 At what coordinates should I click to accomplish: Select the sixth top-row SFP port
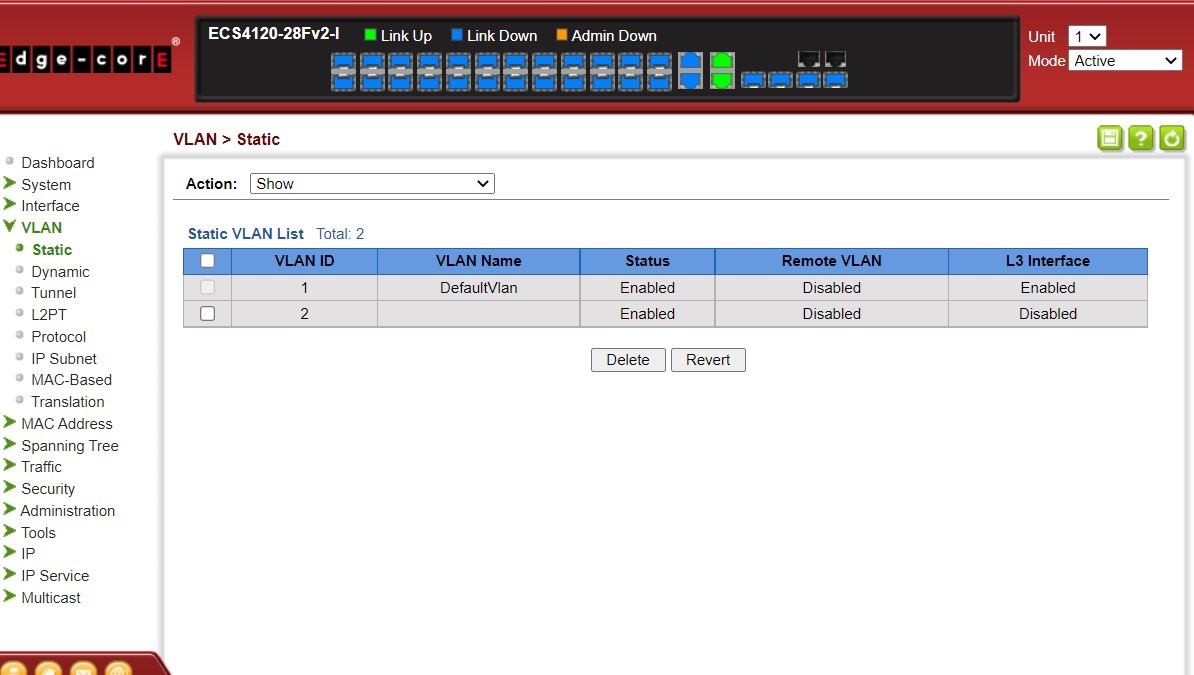[487, 62]
